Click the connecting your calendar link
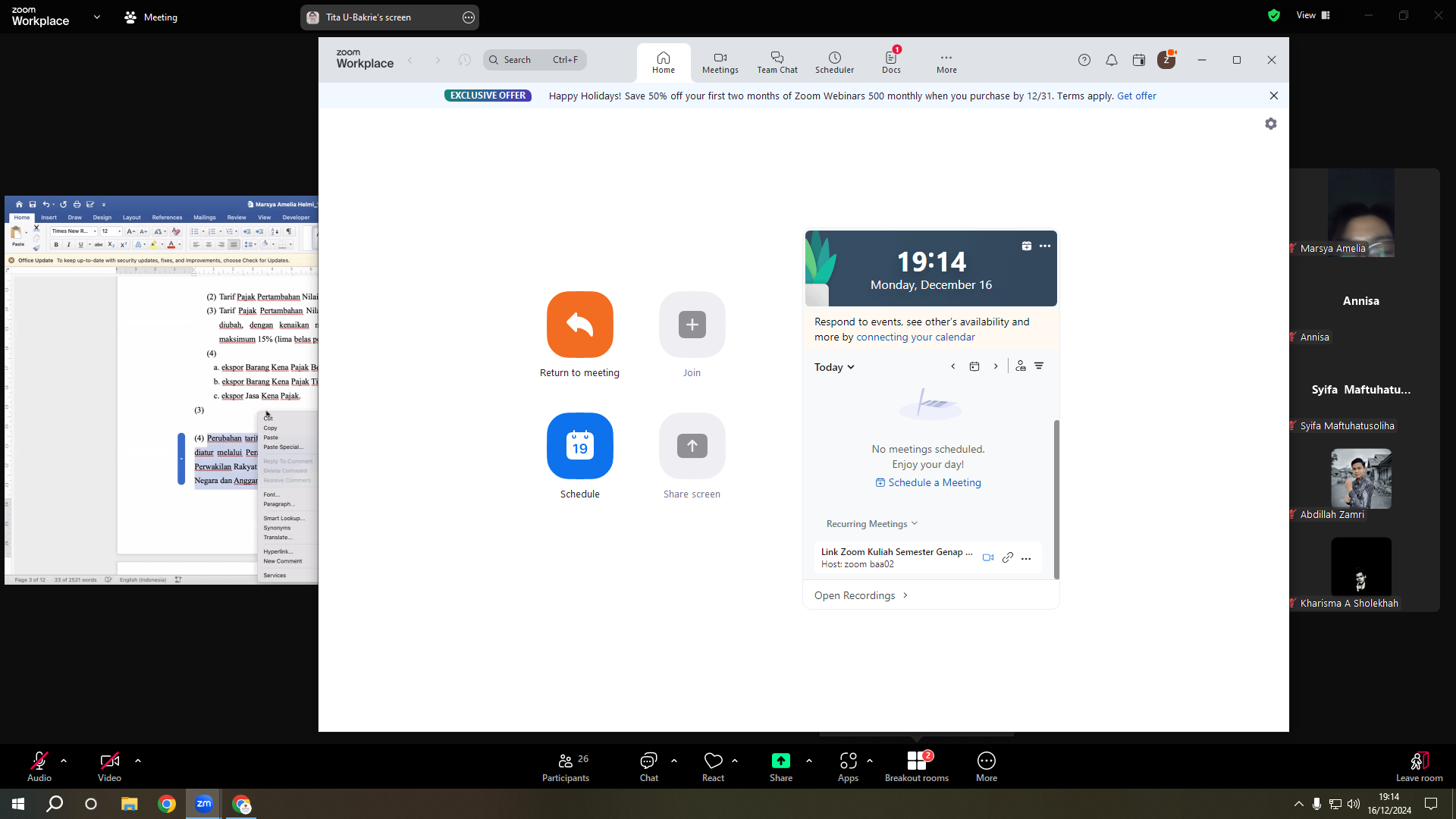Screen dimensions: 1456x819 click(x=915, y=337)
